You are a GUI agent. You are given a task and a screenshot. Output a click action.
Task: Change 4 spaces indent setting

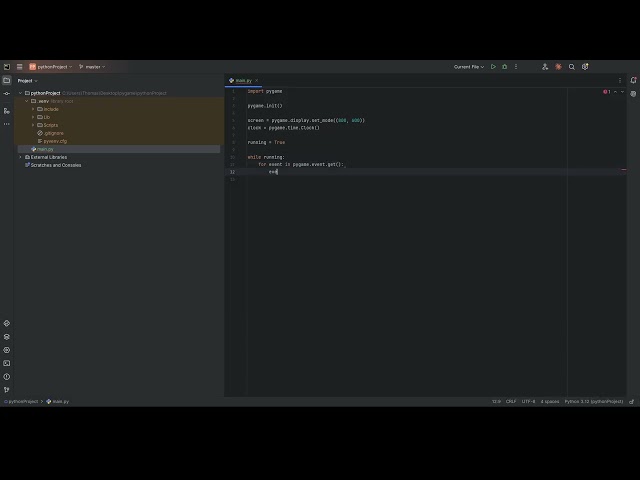click(550, 402)
